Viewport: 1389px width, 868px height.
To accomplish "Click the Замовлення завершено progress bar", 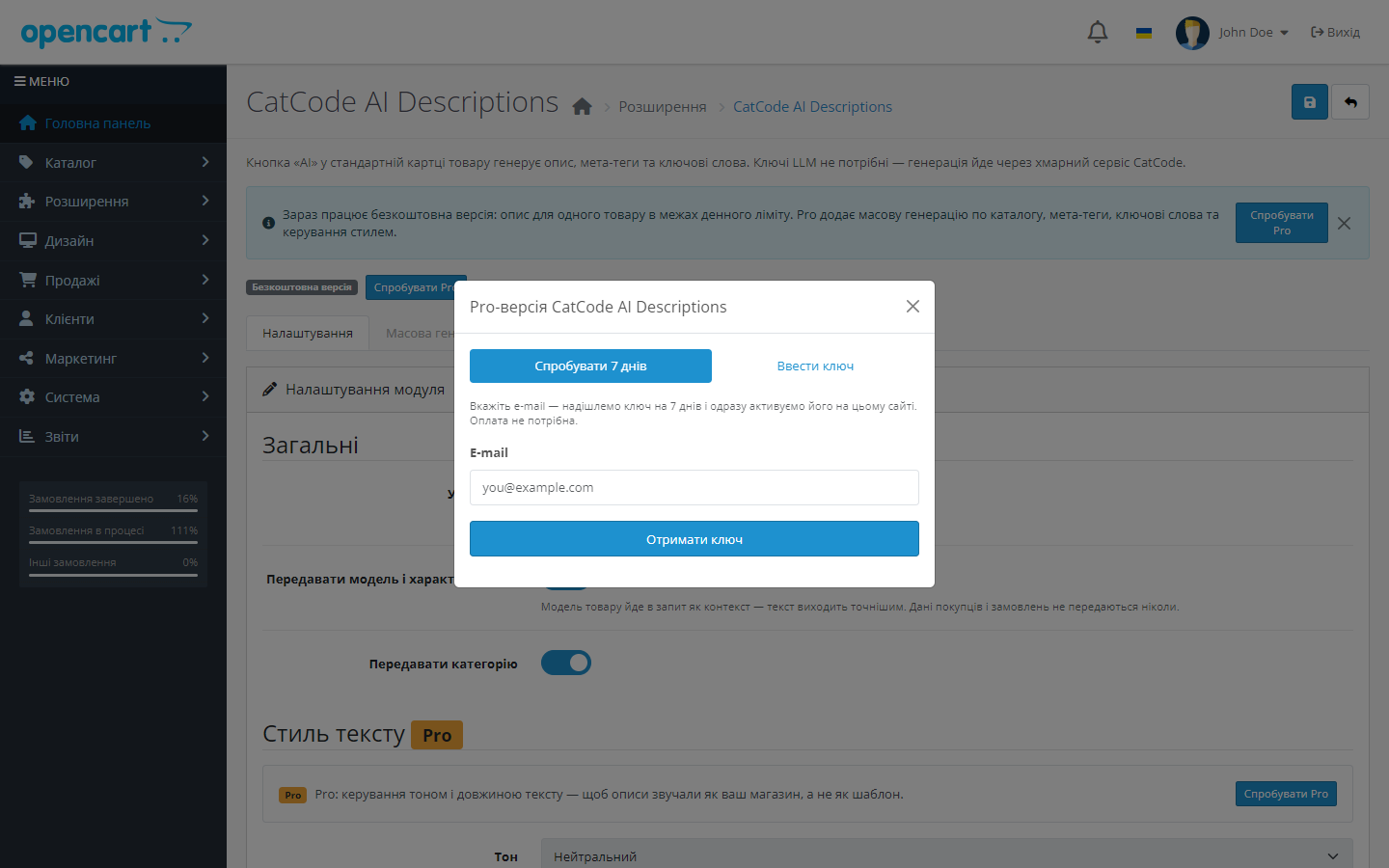I will (x=113, y=511).
